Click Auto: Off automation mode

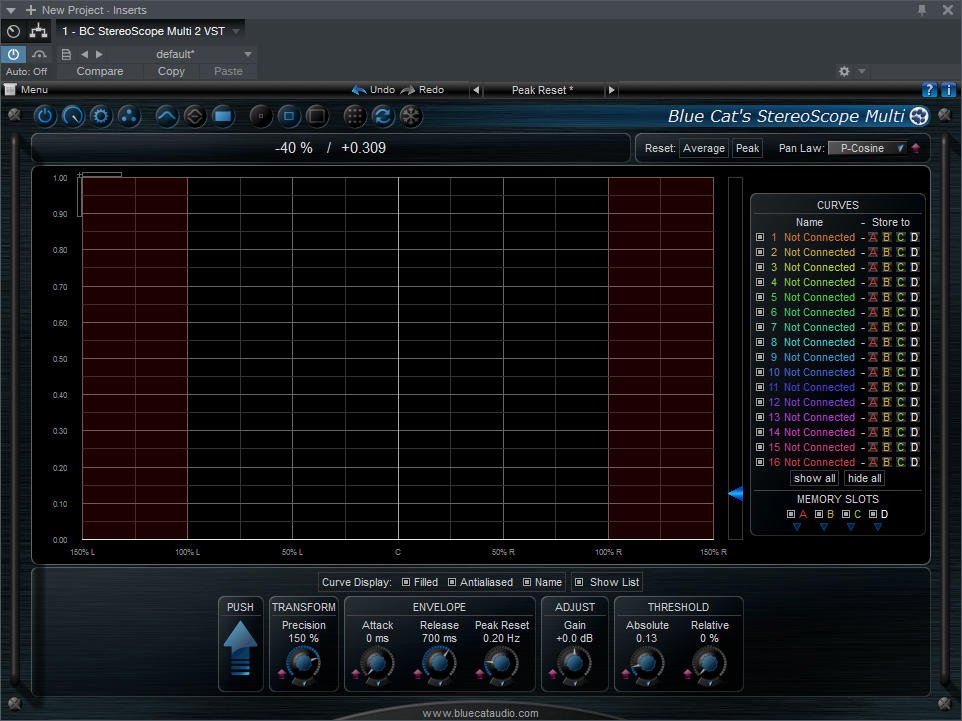point(26,71)
